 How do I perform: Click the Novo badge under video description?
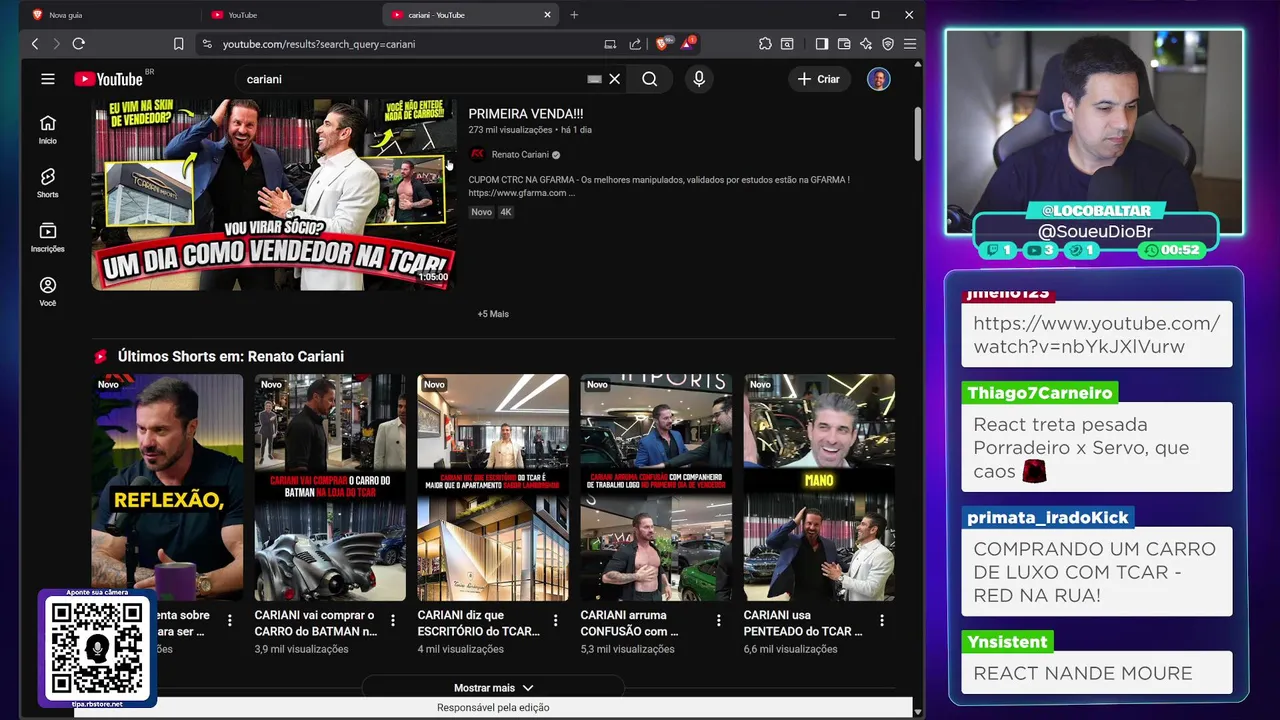481,212
